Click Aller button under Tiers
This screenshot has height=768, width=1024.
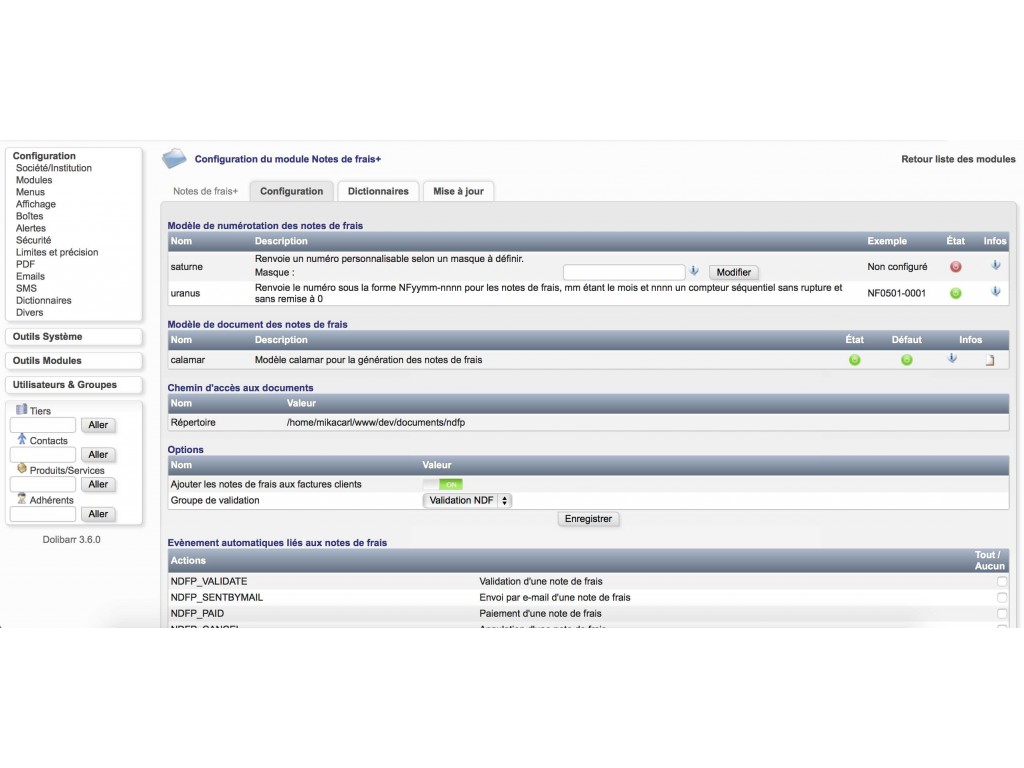98,425
